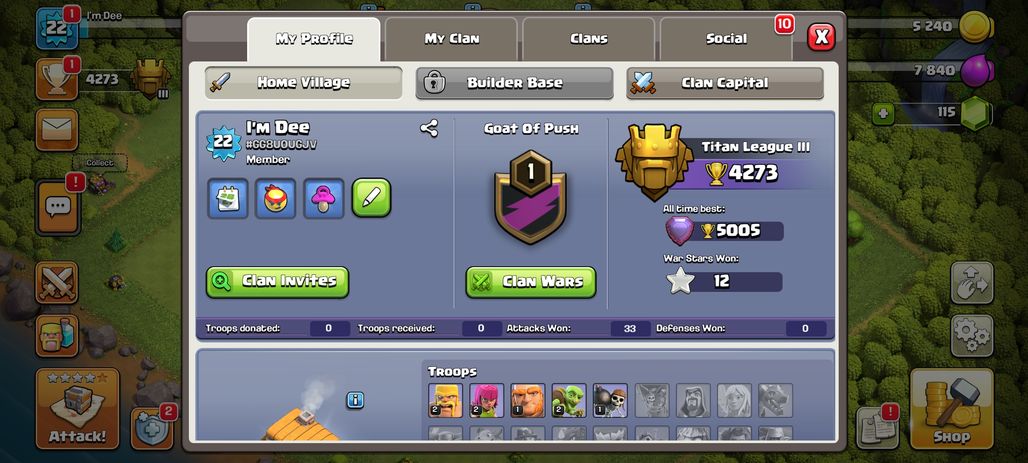Click the Clan Wars button

pos(531,282)
